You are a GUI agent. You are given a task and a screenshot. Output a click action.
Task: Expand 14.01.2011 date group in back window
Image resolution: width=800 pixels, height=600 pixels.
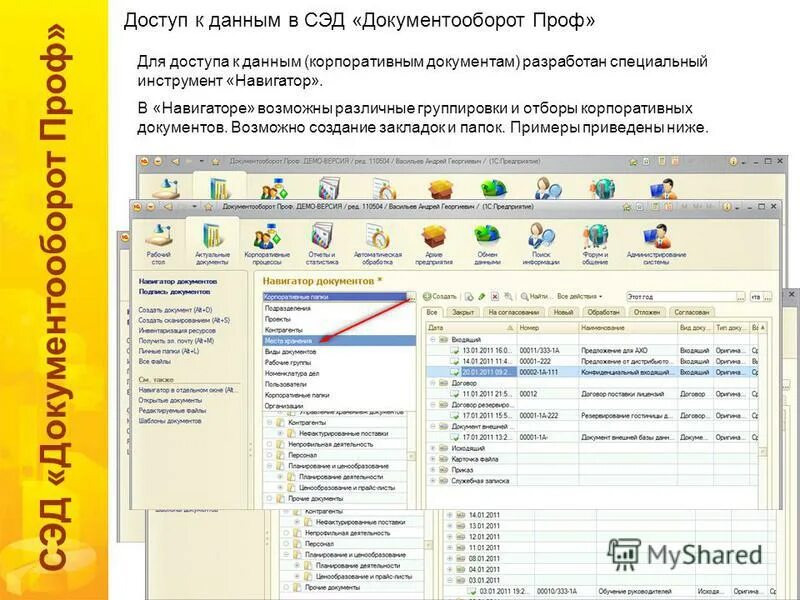click(x=450, y=515)
